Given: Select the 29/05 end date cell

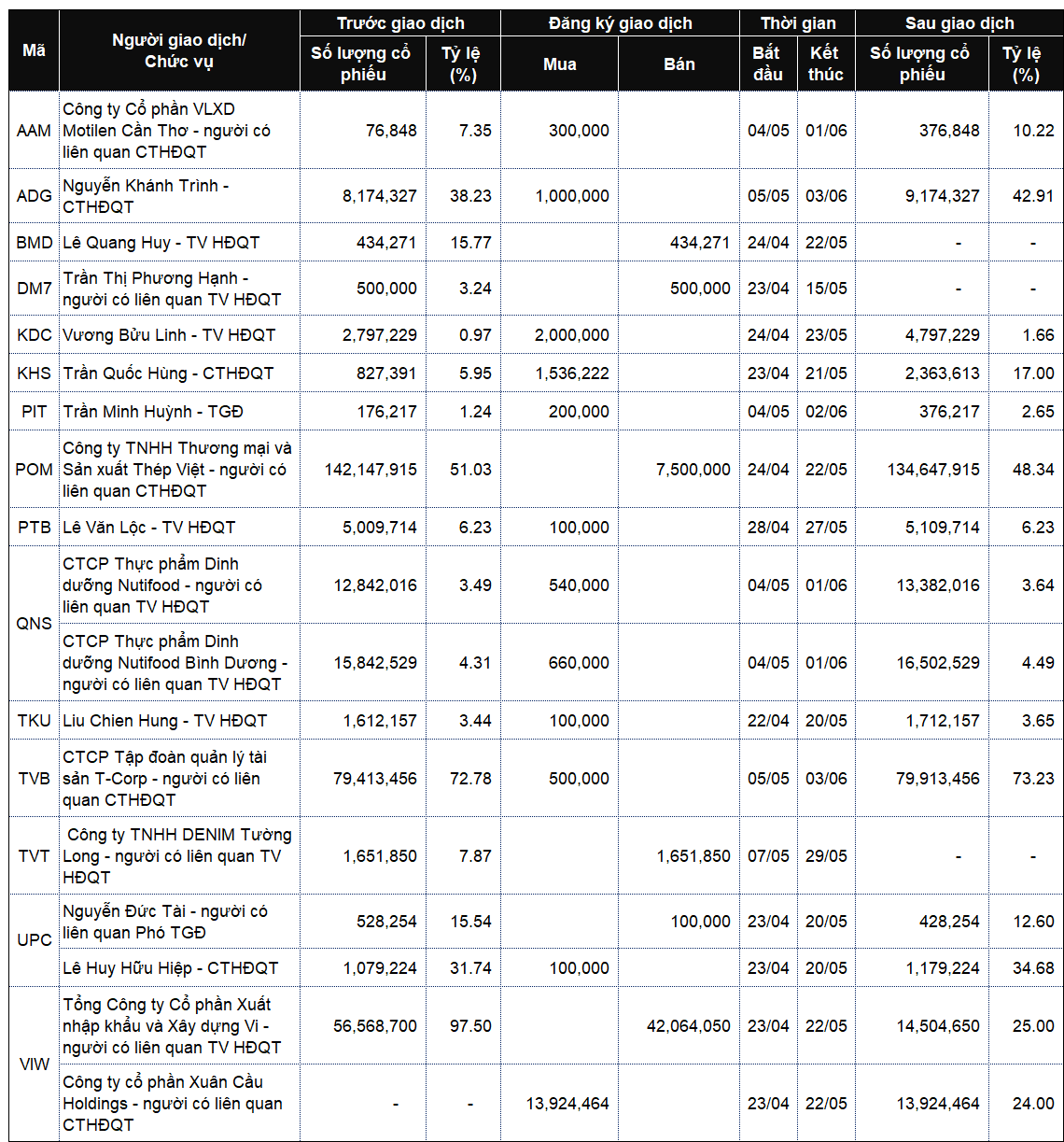Looking at the screenshot, I should (825, 856).
